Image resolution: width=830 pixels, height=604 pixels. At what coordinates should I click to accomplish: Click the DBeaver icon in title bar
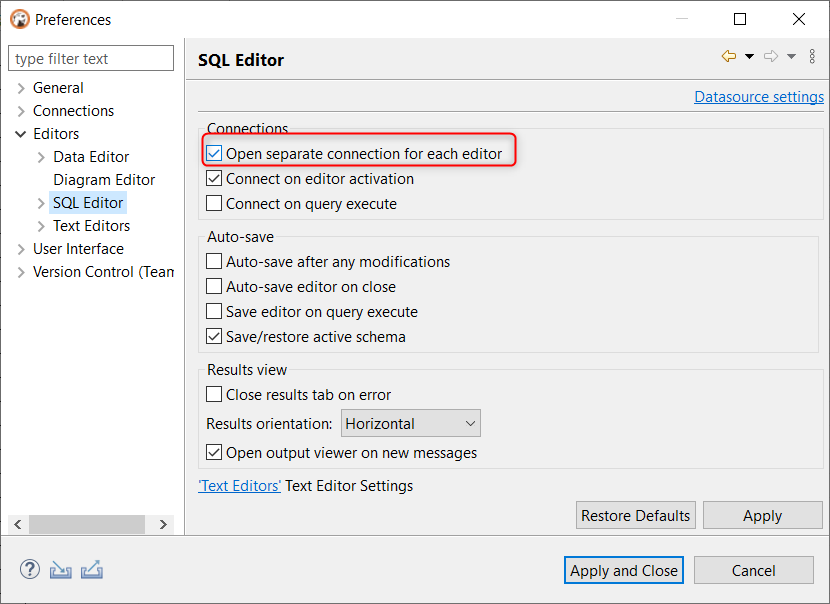[20, 19]
